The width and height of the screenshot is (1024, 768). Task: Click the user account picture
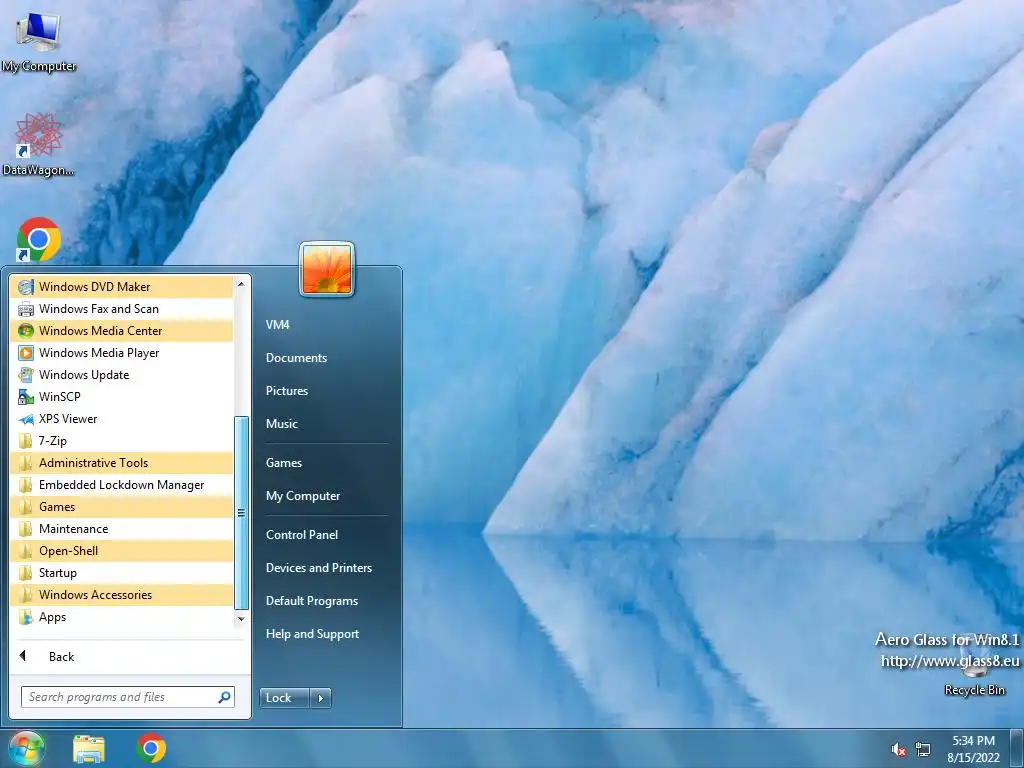click(x=327, y=269)
